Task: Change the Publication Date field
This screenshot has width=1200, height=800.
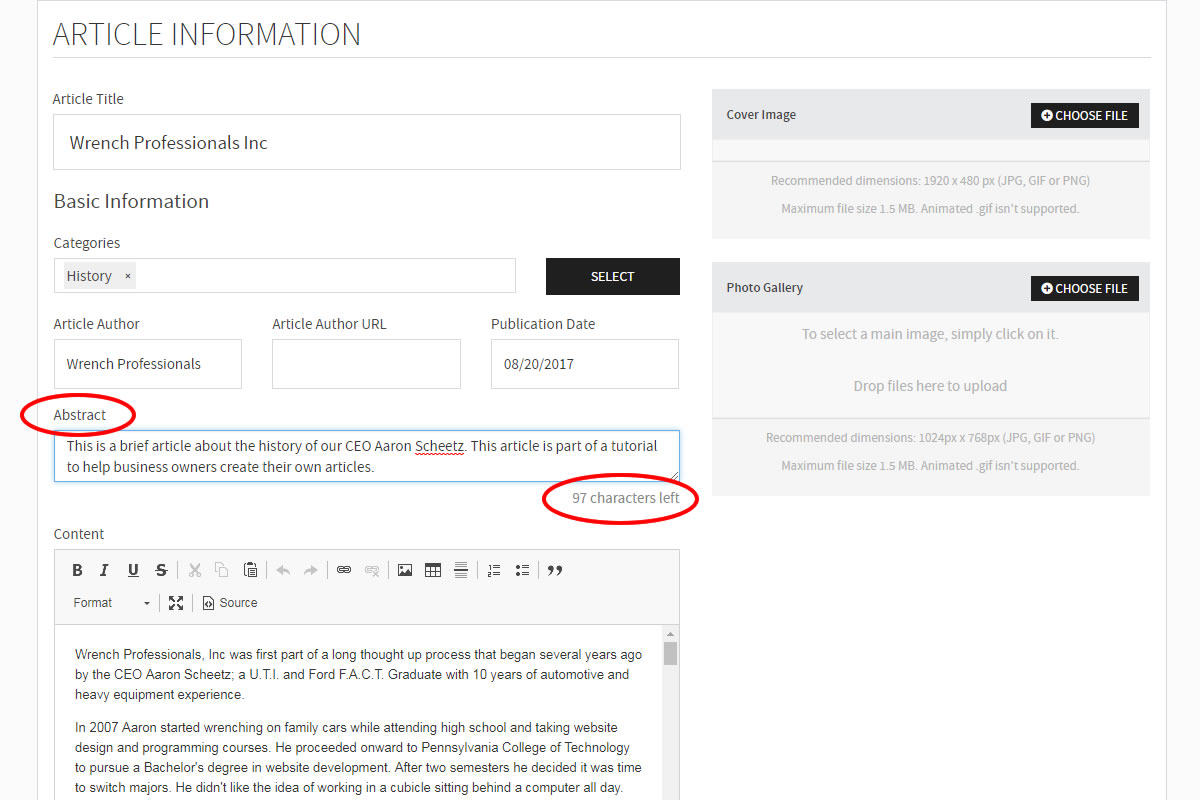Action: tap(585, 364)
